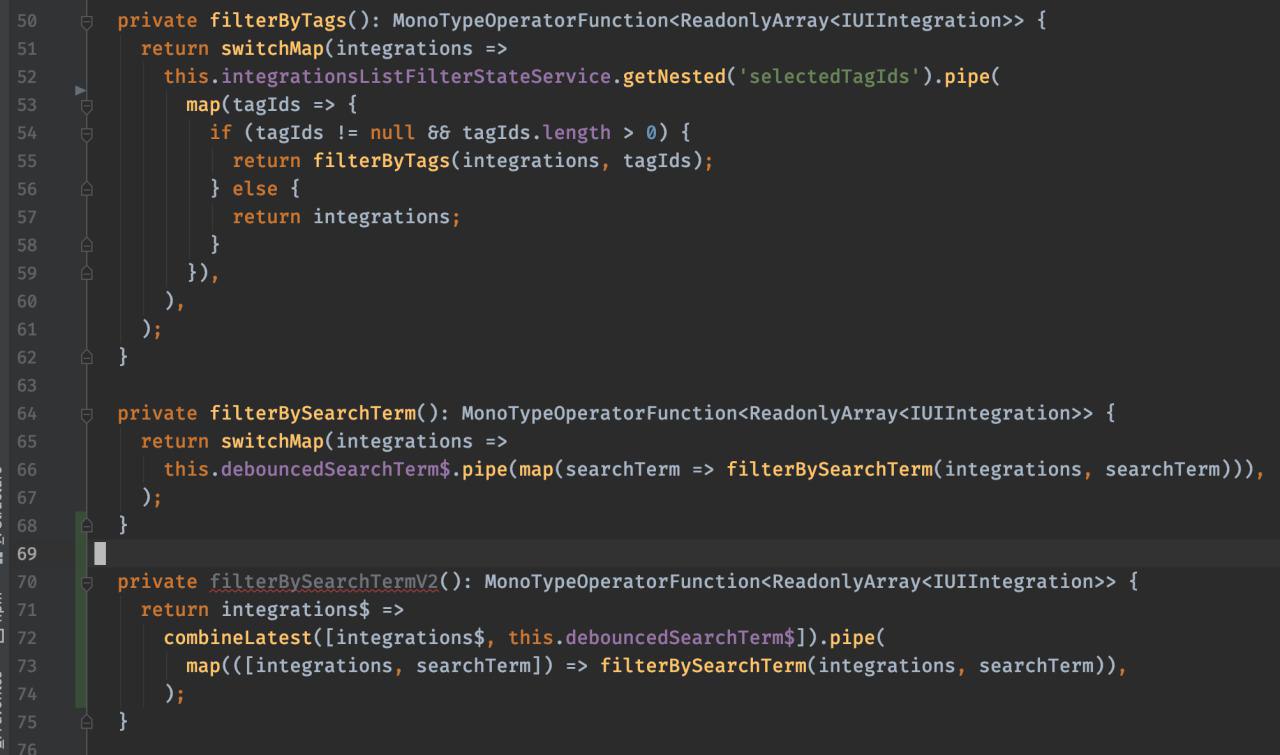1280x755 pixels.
Task: Click the private keyword on line 70
Action: tap(158, 581)
